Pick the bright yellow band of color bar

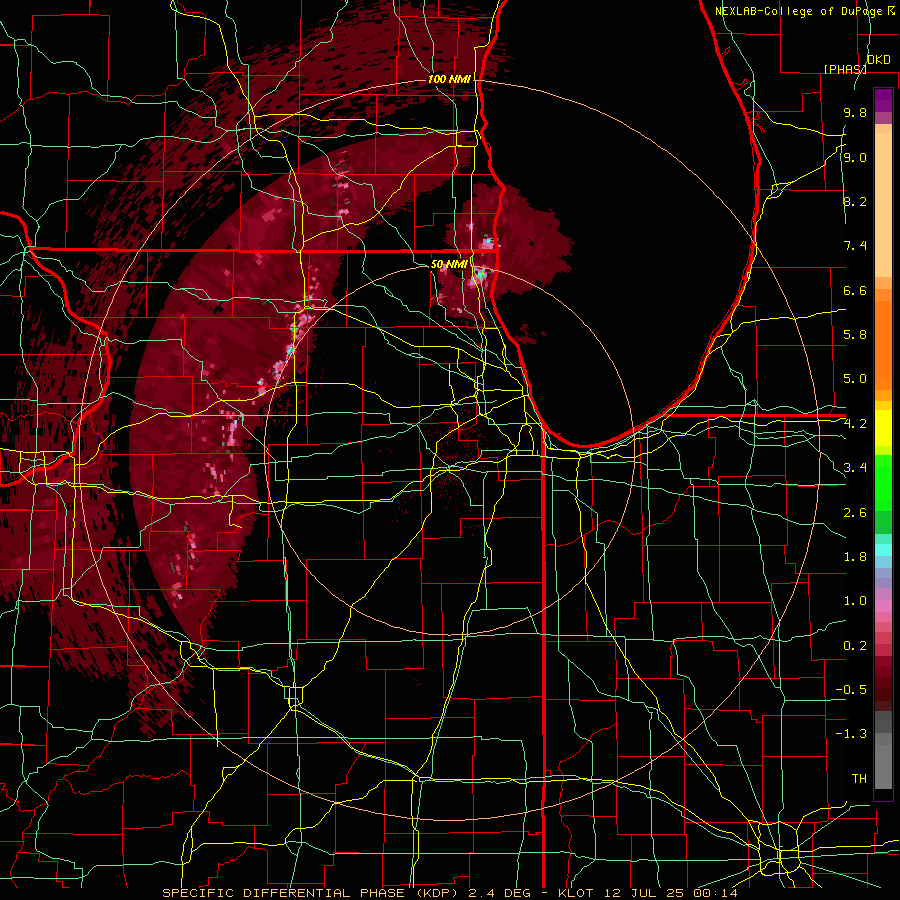point(883,428)
